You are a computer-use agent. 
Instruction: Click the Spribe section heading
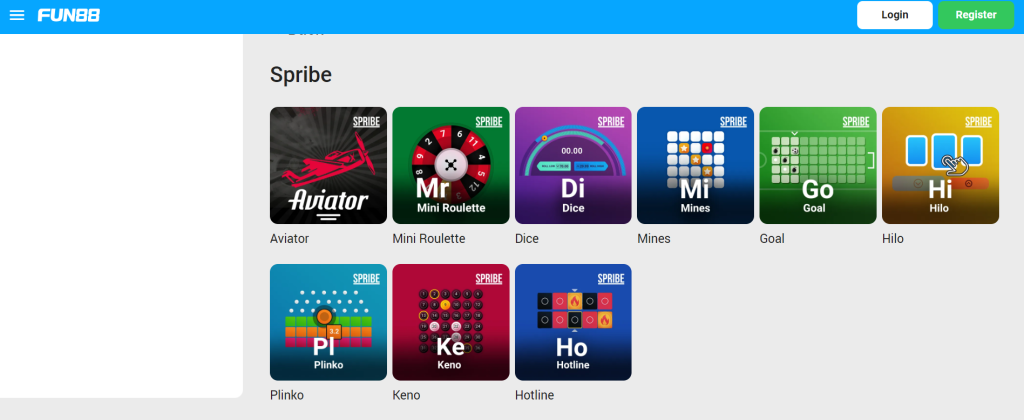tap(300, 75)
